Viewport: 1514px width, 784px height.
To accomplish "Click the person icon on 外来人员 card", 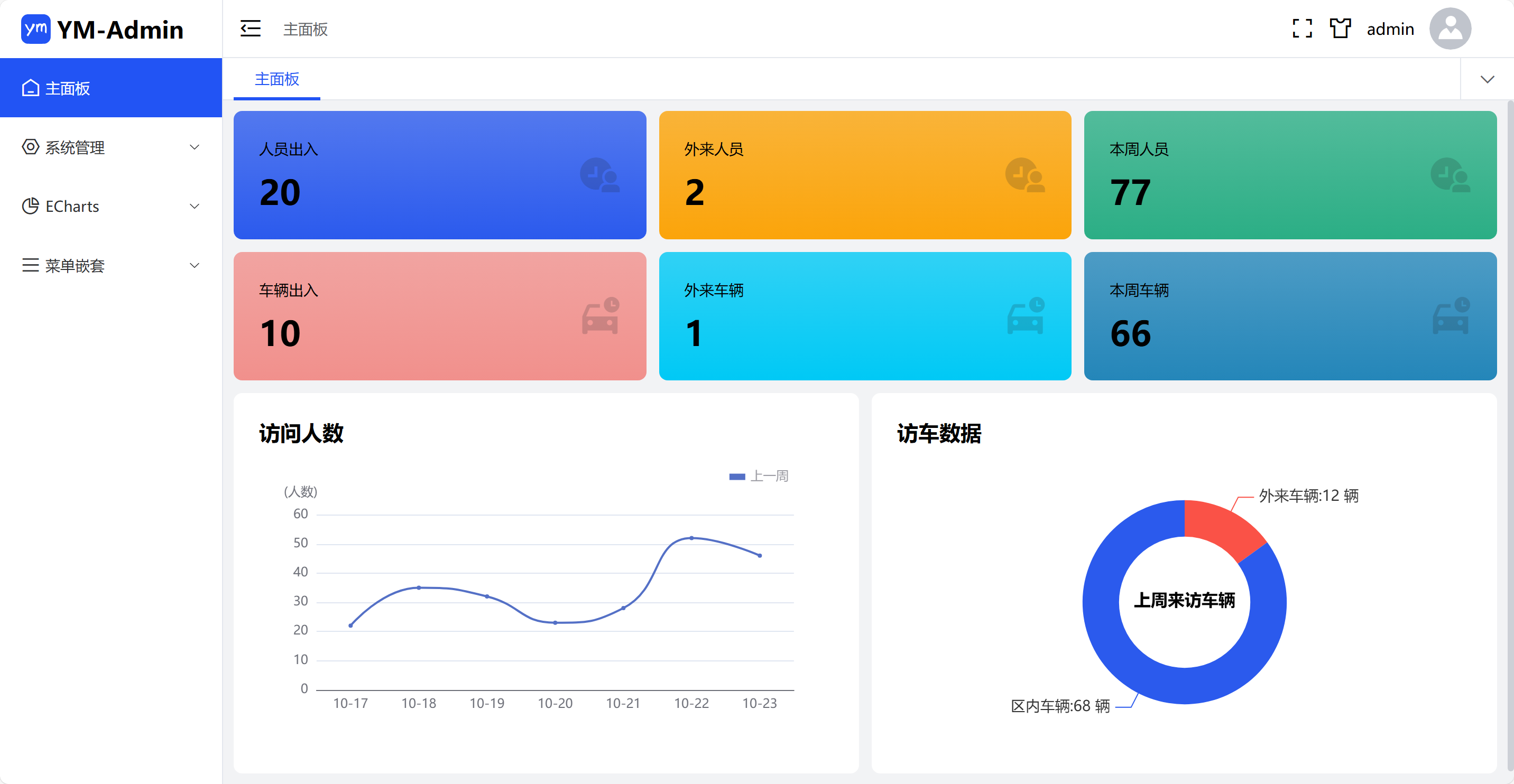I will click(x=1025, y=175).
